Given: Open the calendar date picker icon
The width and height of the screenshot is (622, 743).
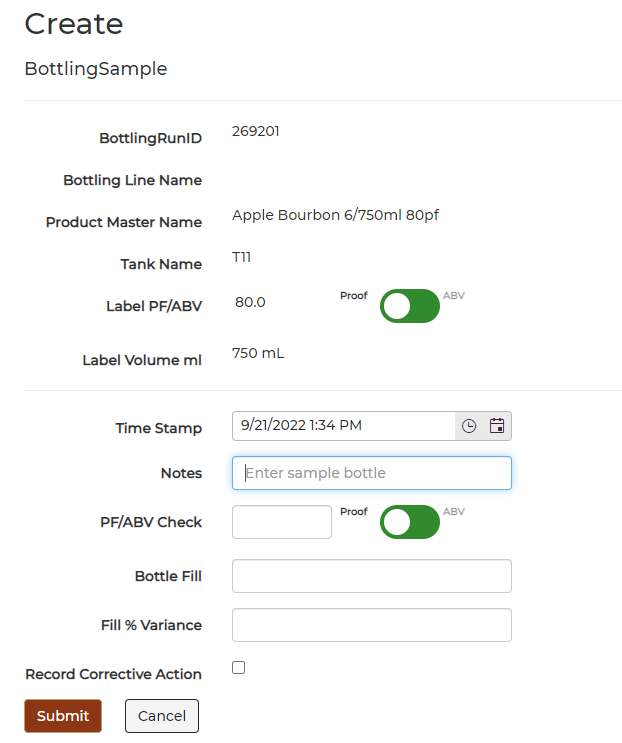Looking at the screenshot, I should [496, 426].
